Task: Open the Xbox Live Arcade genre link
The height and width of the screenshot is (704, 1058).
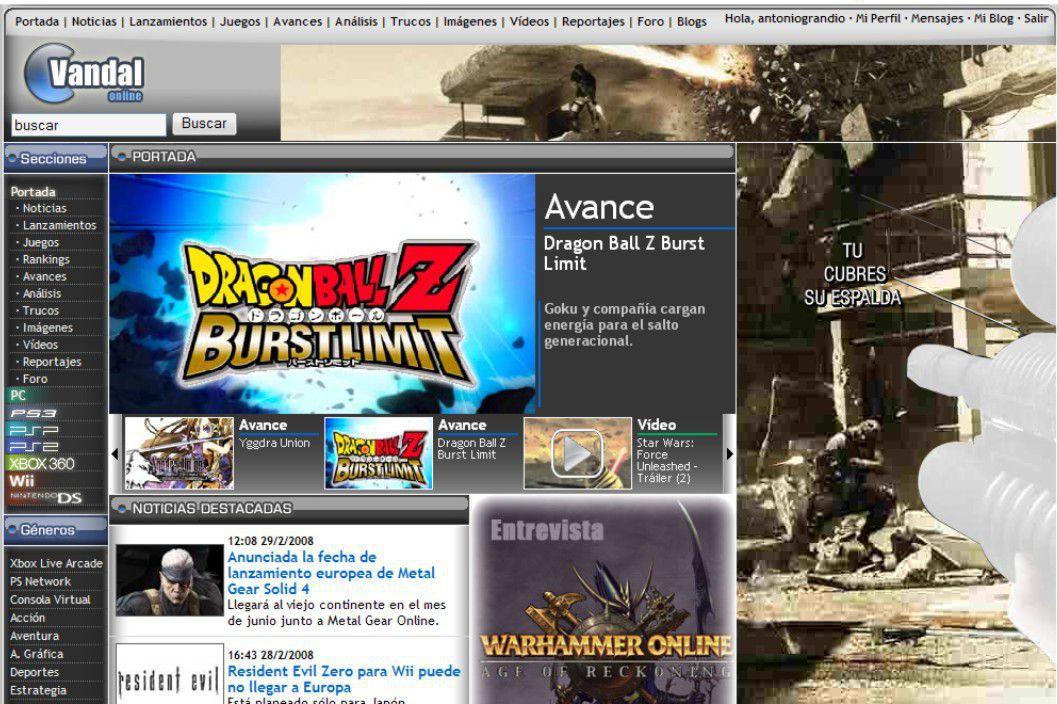Action: 56,563
